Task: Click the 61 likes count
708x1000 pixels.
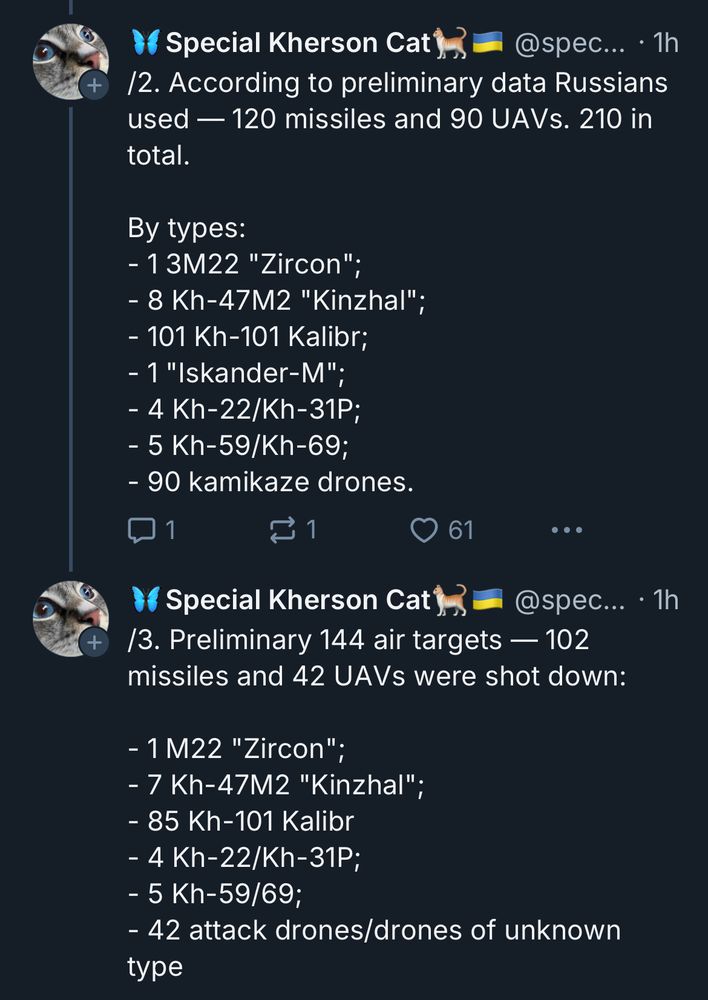Action: click(461, 530)
